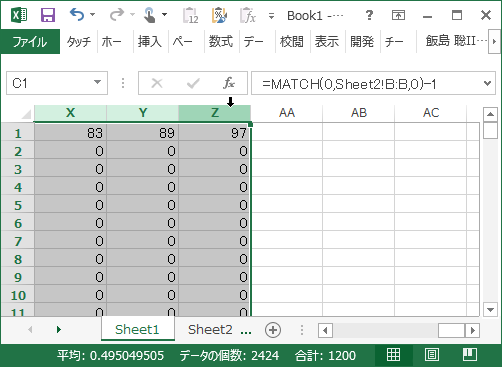Click the paste values clipboard icon

coord(190,15)
